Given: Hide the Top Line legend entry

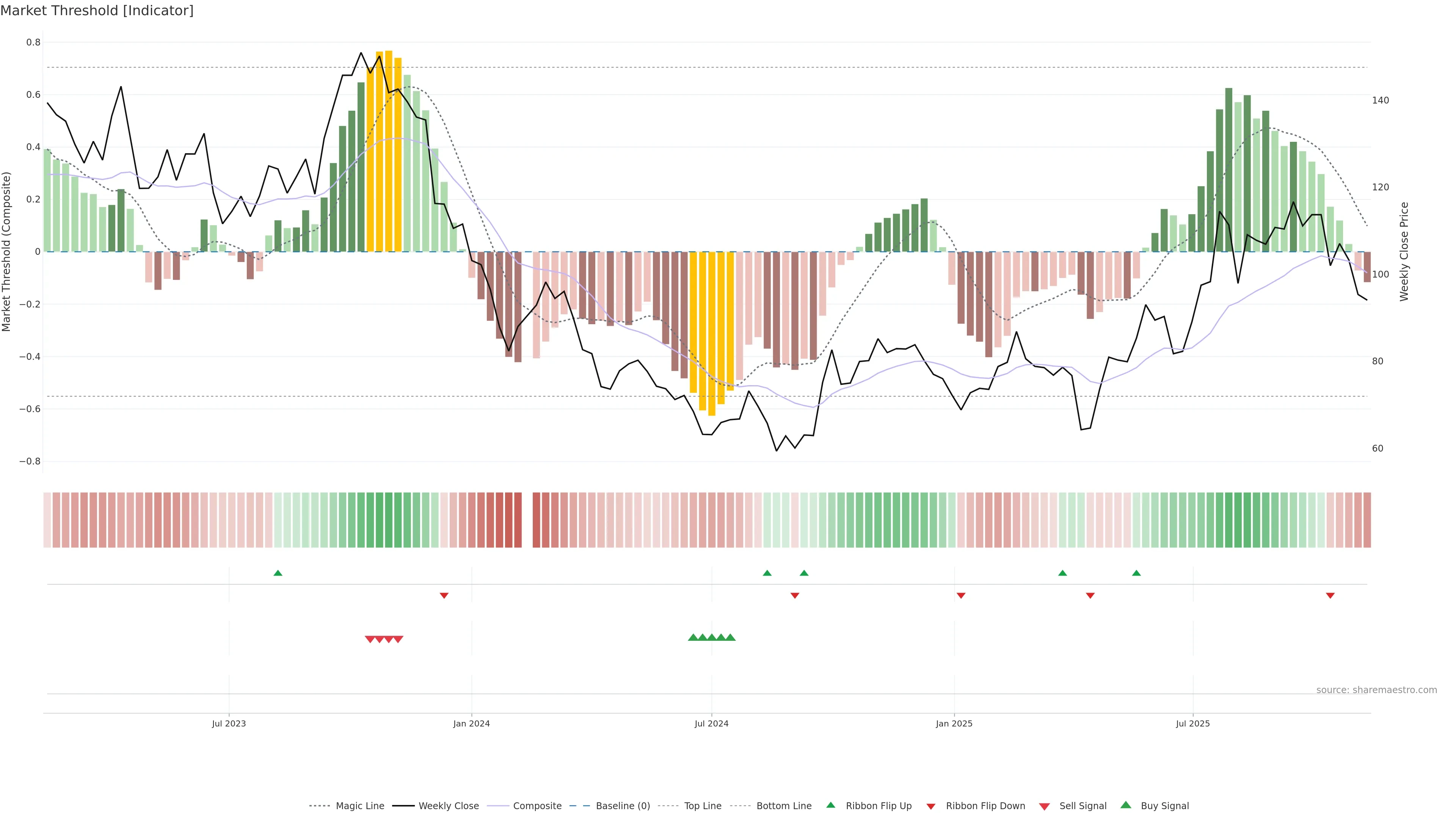Looking at the screenshot, I should 703,806.
